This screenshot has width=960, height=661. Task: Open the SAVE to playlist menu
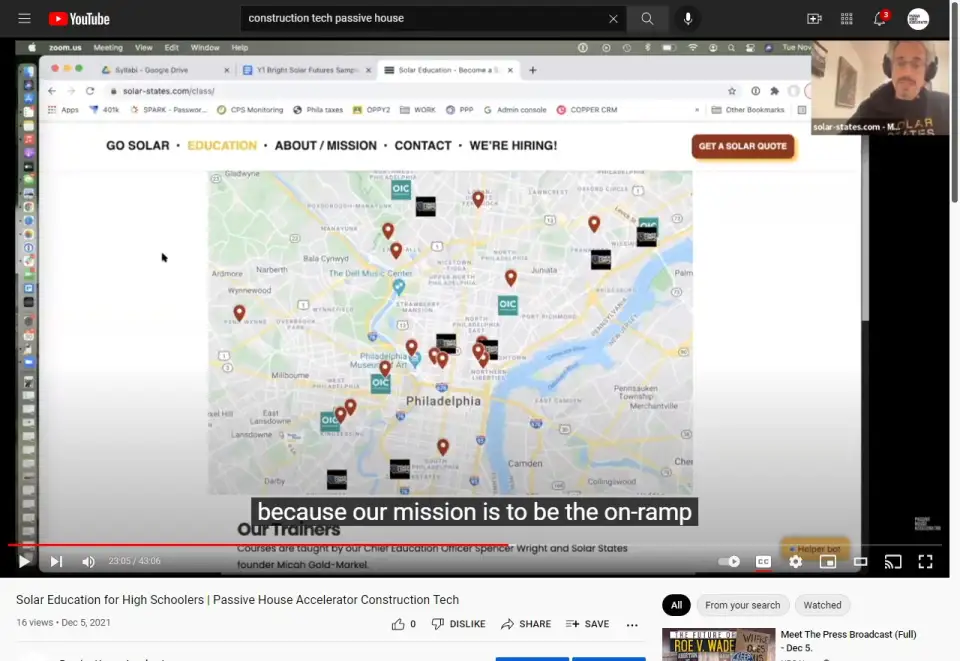(587, 624)
